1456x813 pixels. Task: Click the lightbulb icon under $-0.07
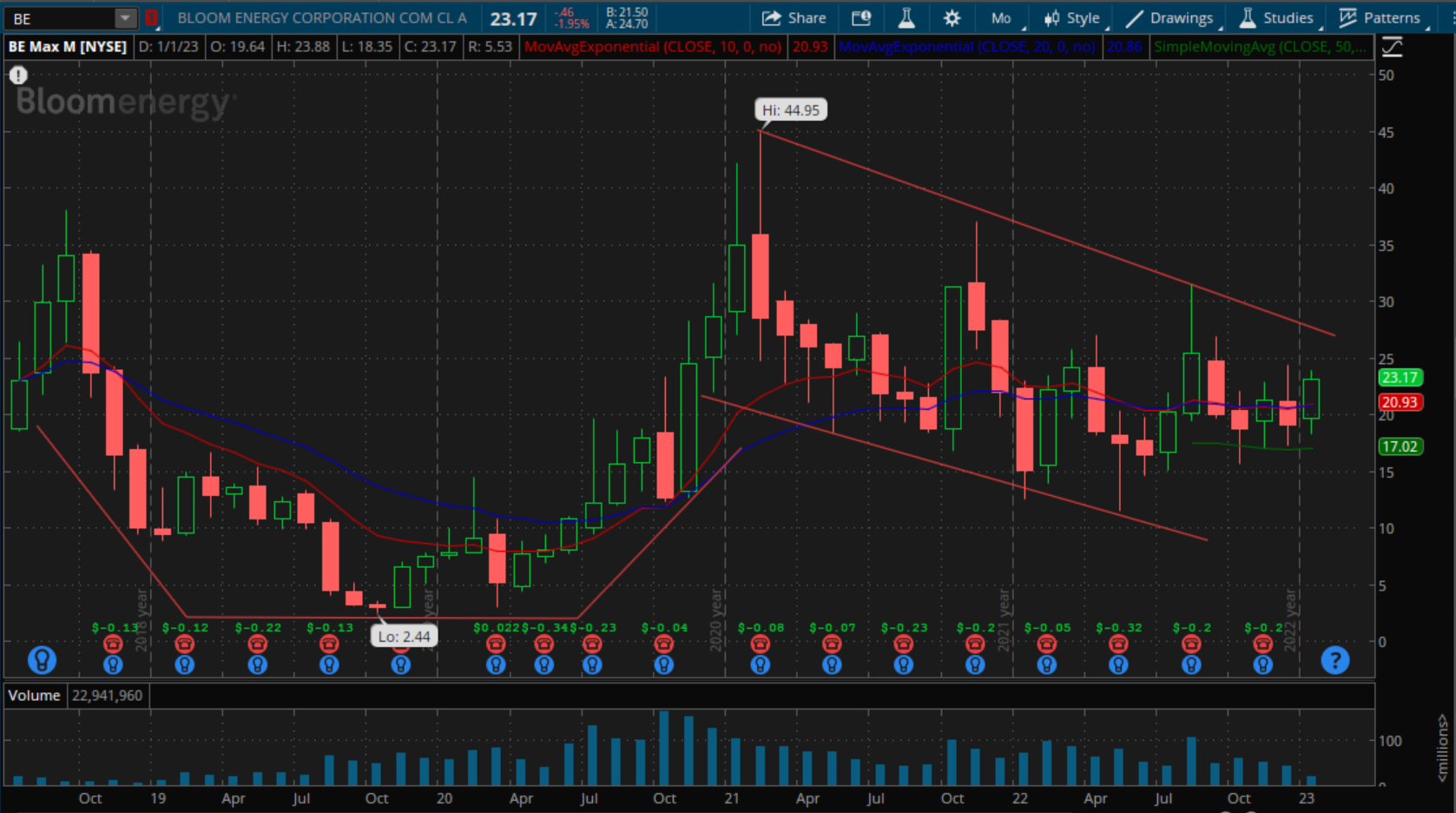click(x=832, y=664)
